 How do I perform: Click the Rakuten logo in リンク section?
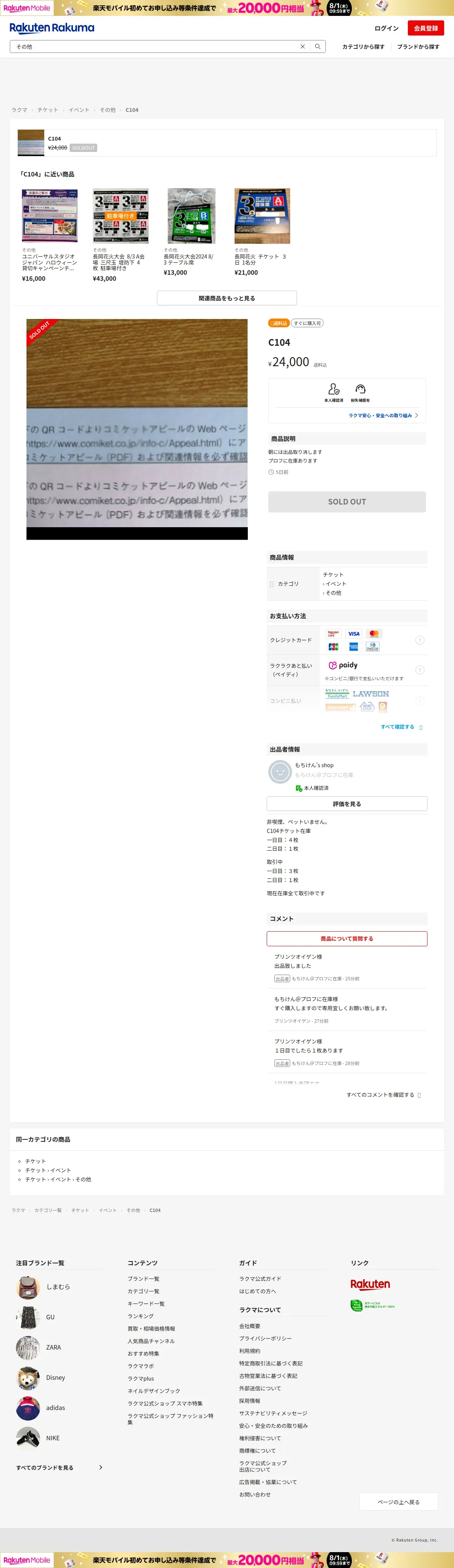[370, 1285]
